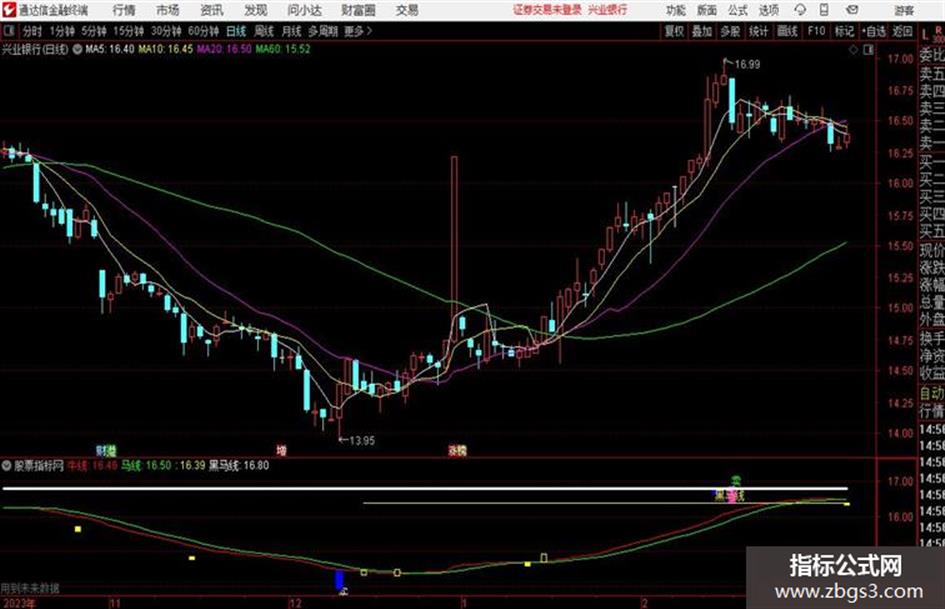
Task: Click the 16.99 high price label
Action: (x=747, y=64)
